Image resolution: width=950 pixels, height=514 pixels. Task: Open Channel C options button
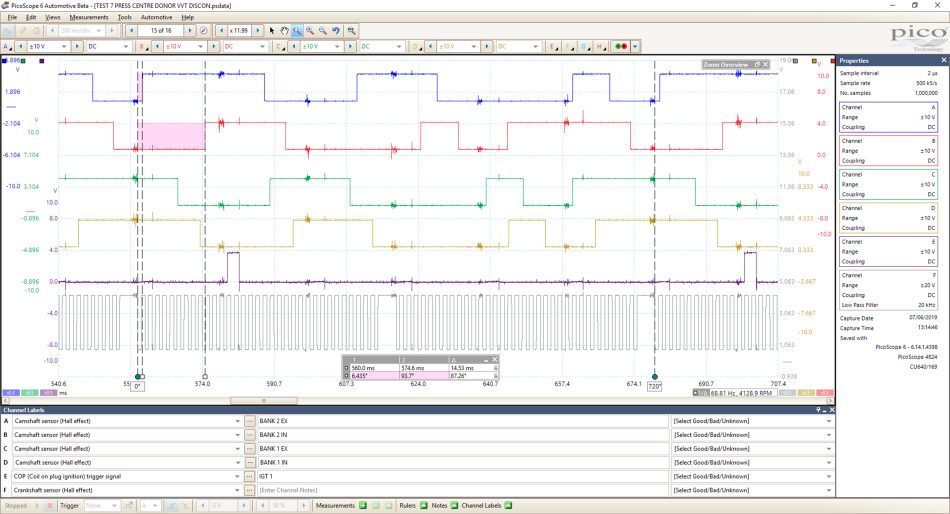coord(279,46)
